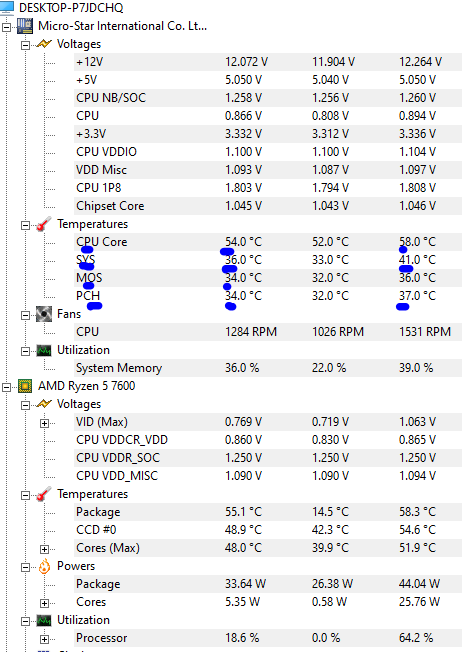Expand the Cores power entry
The image size is (462, 652).
(44, 603)
